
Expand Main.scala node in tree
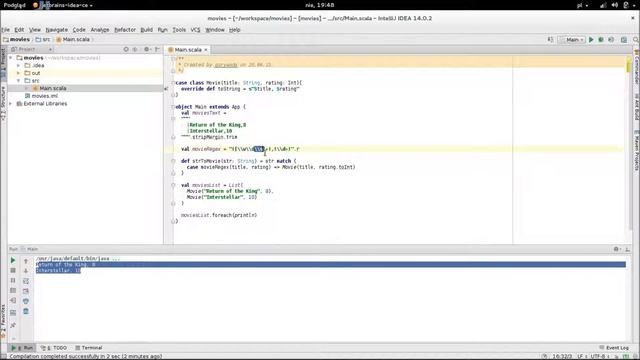click(27, 88)
